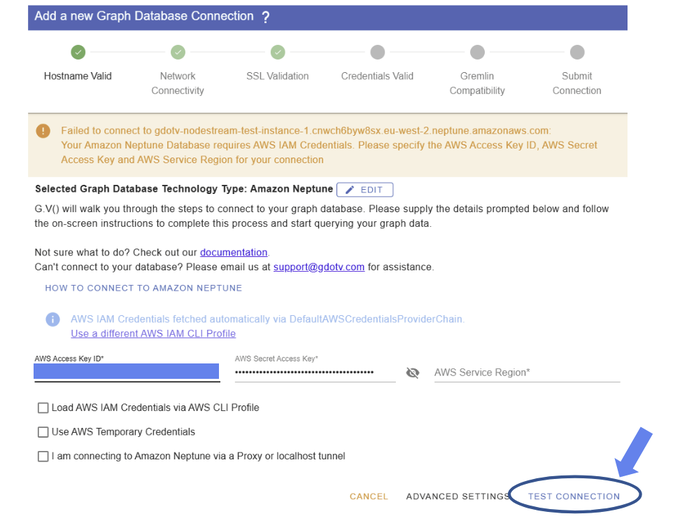The width and height of the screenshot is (680, 521).
Task: Click the Test Connection button
Action: [574, 496]
